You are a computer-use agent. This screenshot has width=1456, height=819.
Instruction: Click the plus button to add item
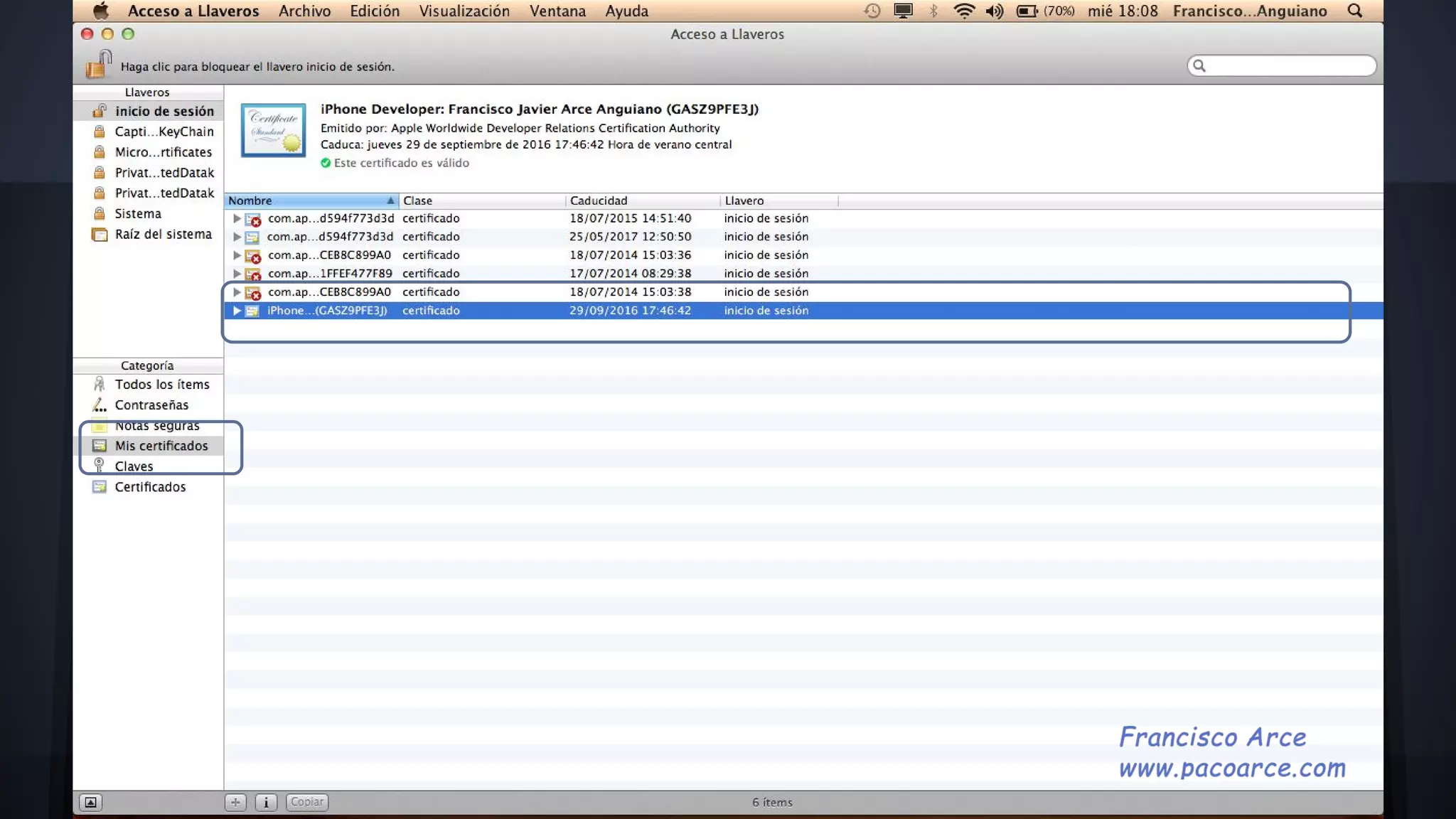pyautogui.click(x=235, y=802)
